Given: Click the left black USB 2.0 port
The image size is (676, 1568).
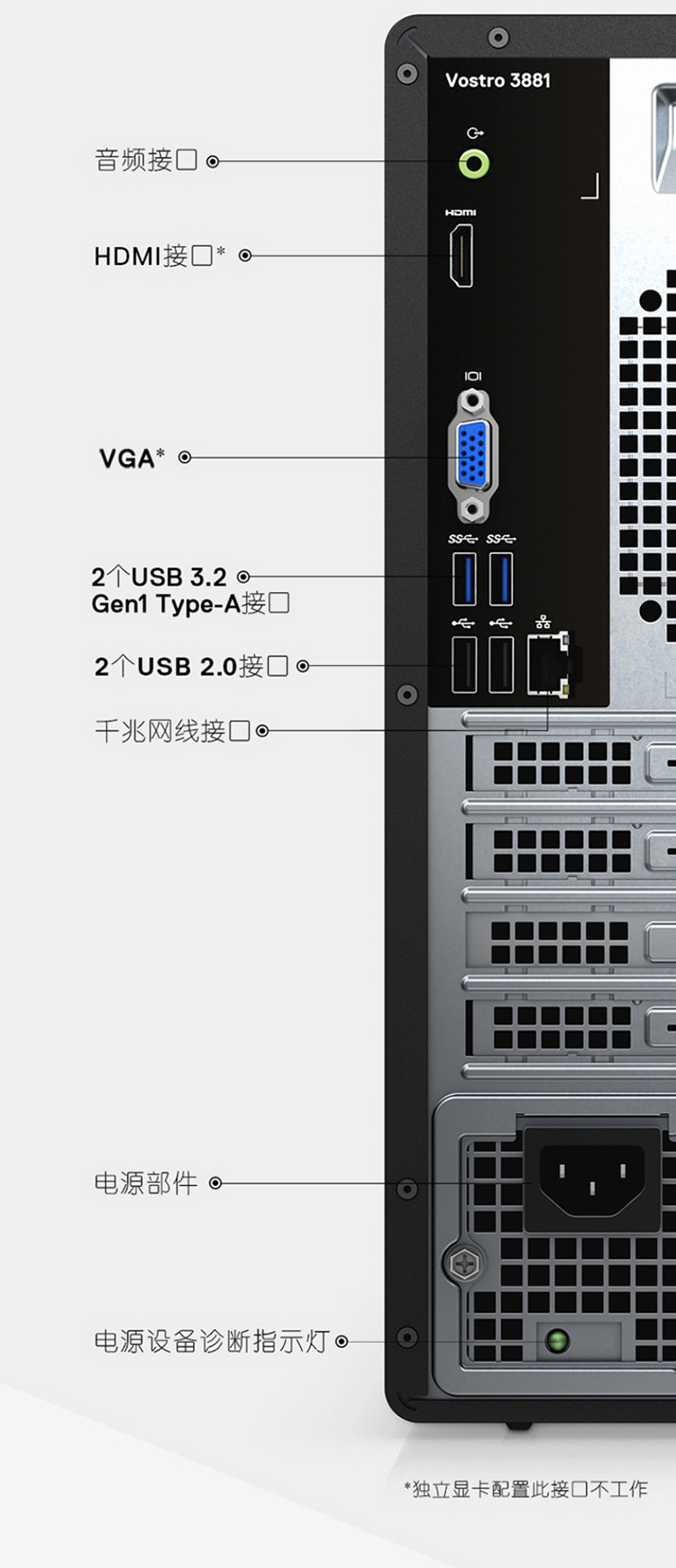Looking at the screenshot, I should click(464, 665).
